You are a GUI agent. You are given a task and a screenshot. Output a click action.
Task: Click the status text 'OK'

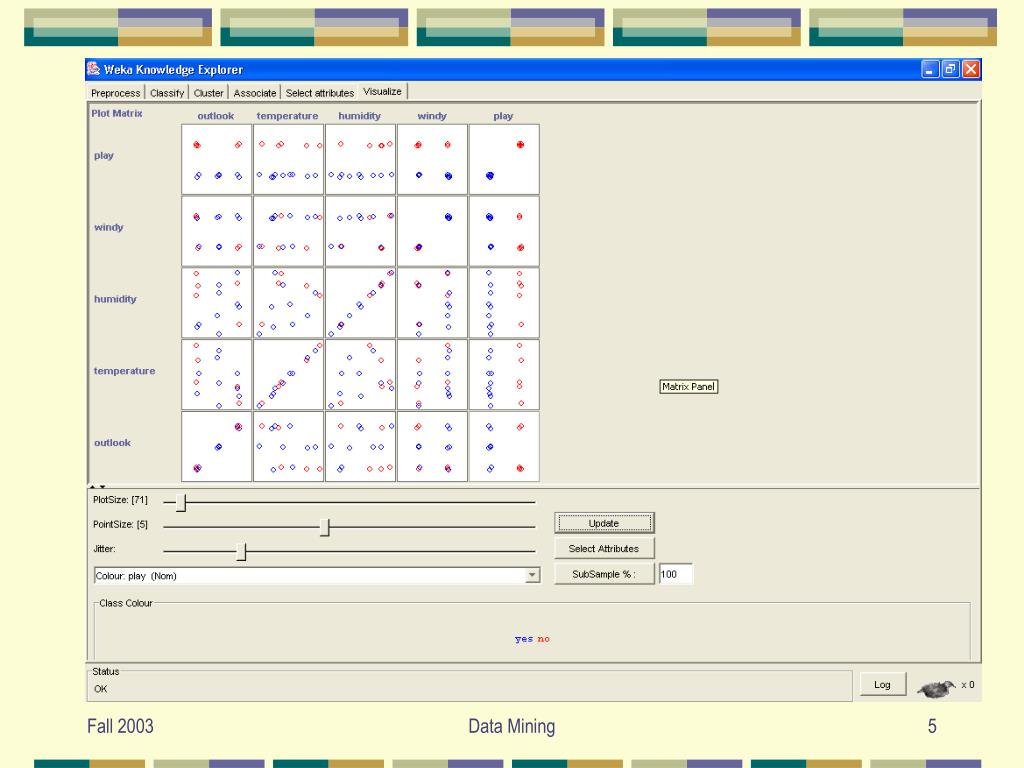point(101,689)
